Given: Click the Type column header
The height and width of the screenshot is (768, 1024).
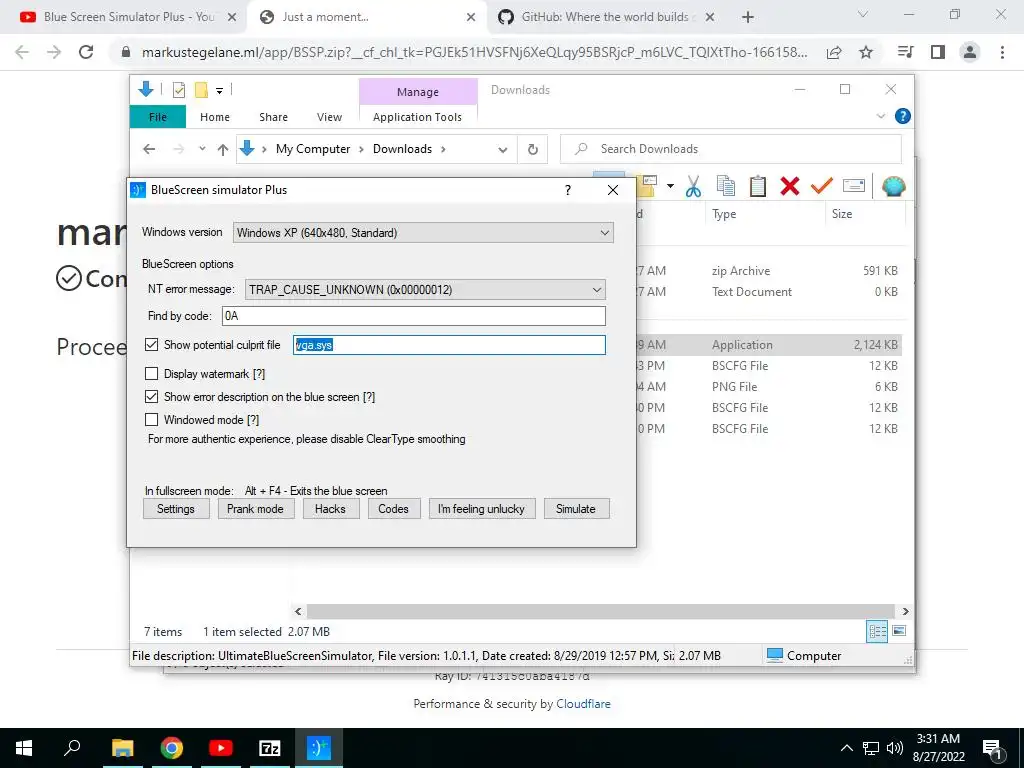Looking at the screenshot, I should click(724, 214).
